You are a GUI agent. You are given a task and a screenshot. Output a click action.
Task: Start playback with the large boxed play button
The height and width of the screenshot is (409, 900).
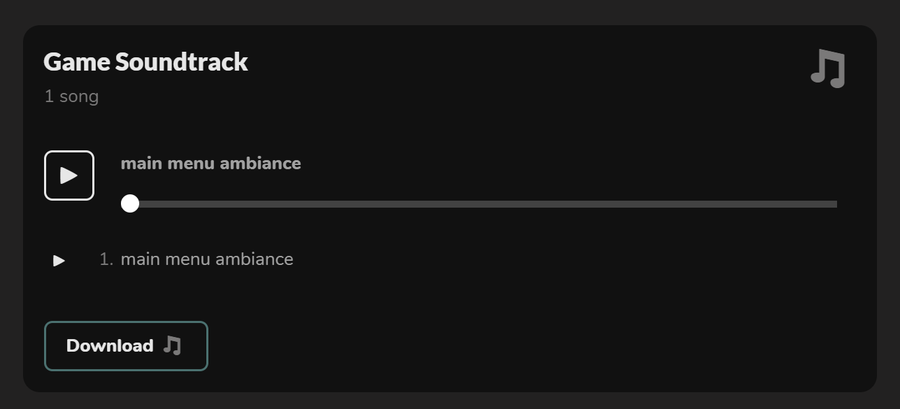pyautogui.click(x=69, y=176)
